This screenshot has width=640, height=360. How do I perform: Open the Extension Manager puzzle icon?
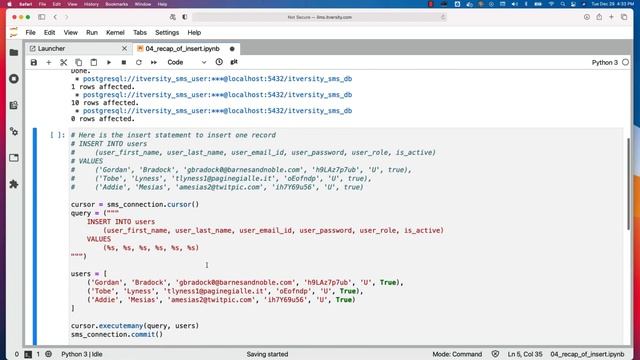tap(14, 184)
